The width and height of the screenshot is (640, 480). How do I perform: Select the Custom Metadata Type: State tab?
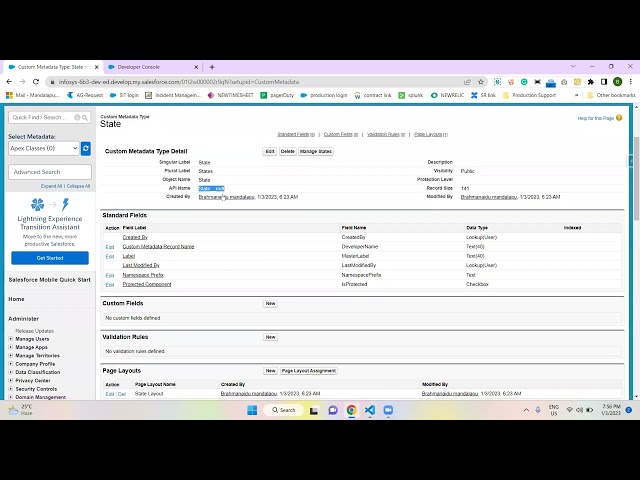point(53,67)
